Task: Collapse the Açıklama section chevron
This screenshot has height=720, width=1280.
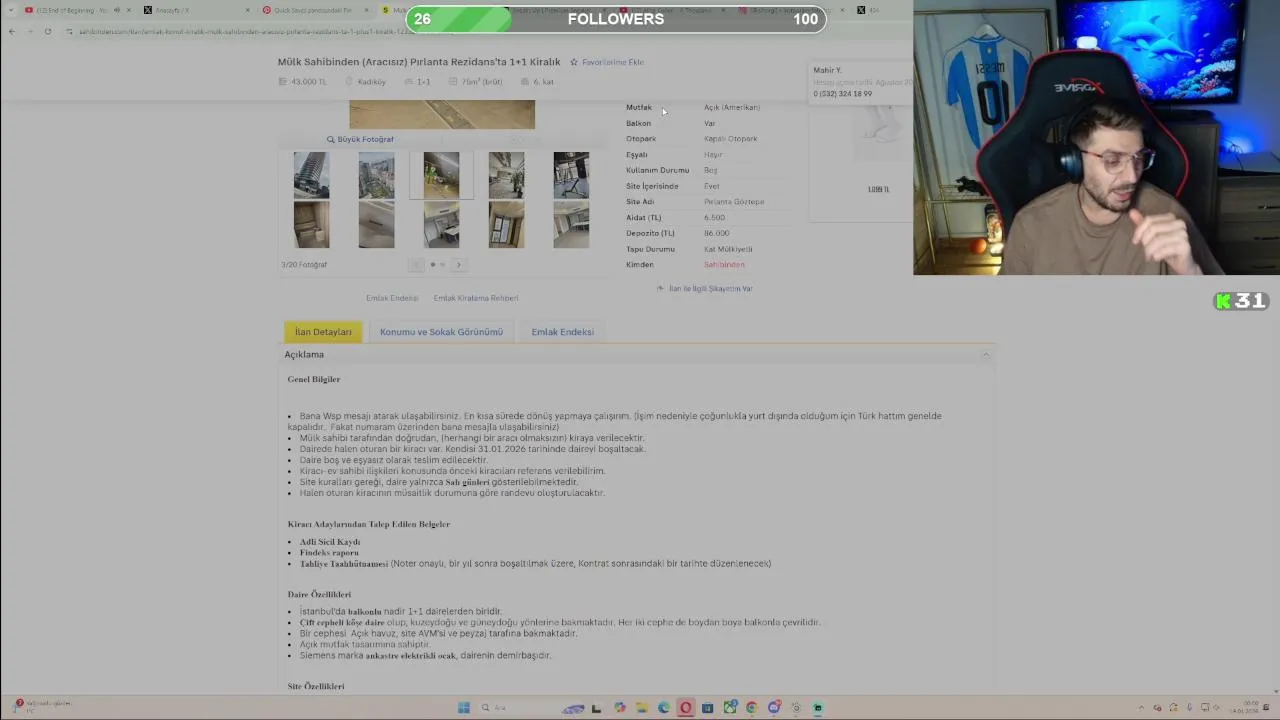Action: coord(985,355)
